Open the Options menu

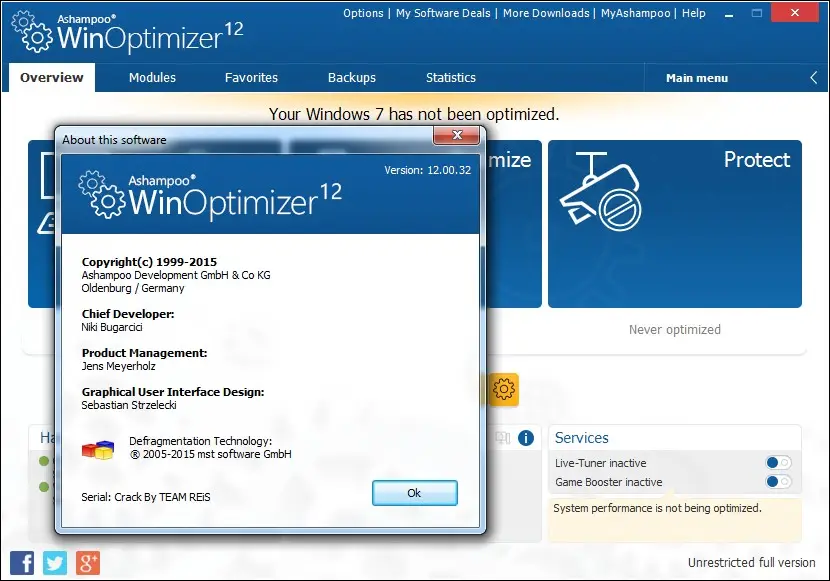click(363, 13)
